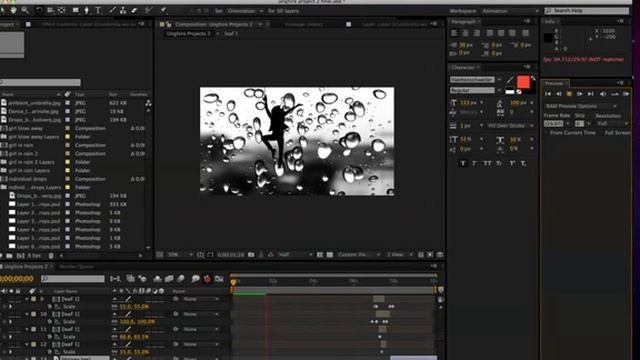Viewport: 640px width, 360px height.
Task: Switch to the Character panel tab
Action: point(463,67)
